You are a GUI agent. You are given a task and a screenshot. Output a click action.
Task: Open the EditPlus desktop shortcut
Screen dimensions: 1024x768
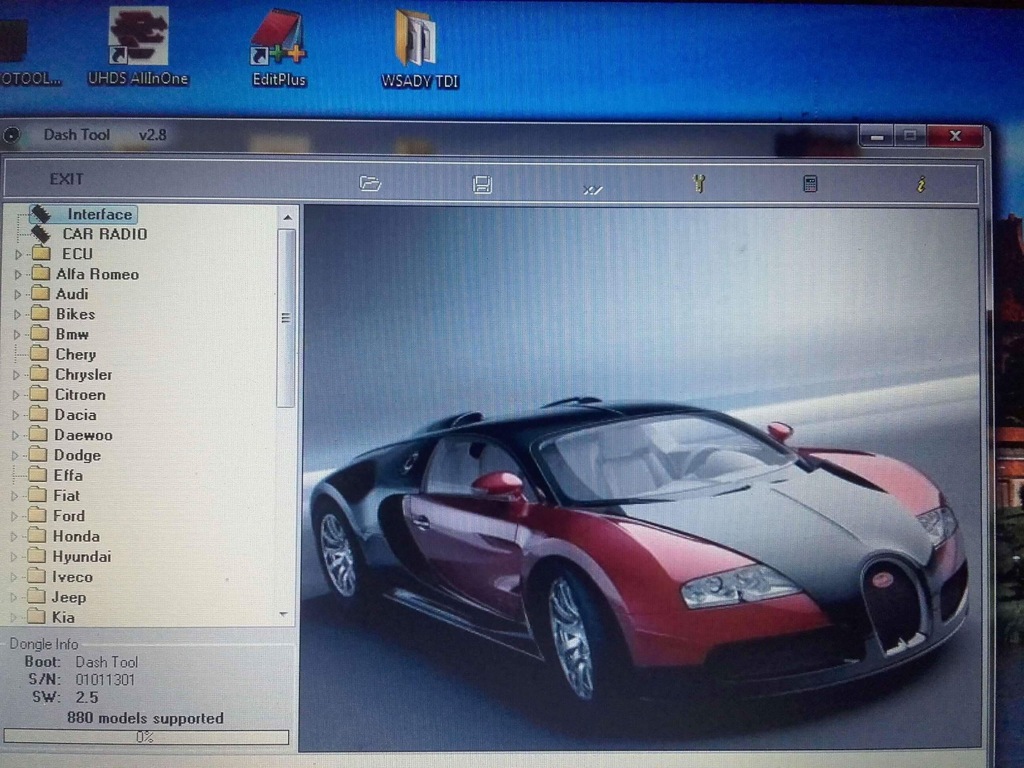[279, 49]
